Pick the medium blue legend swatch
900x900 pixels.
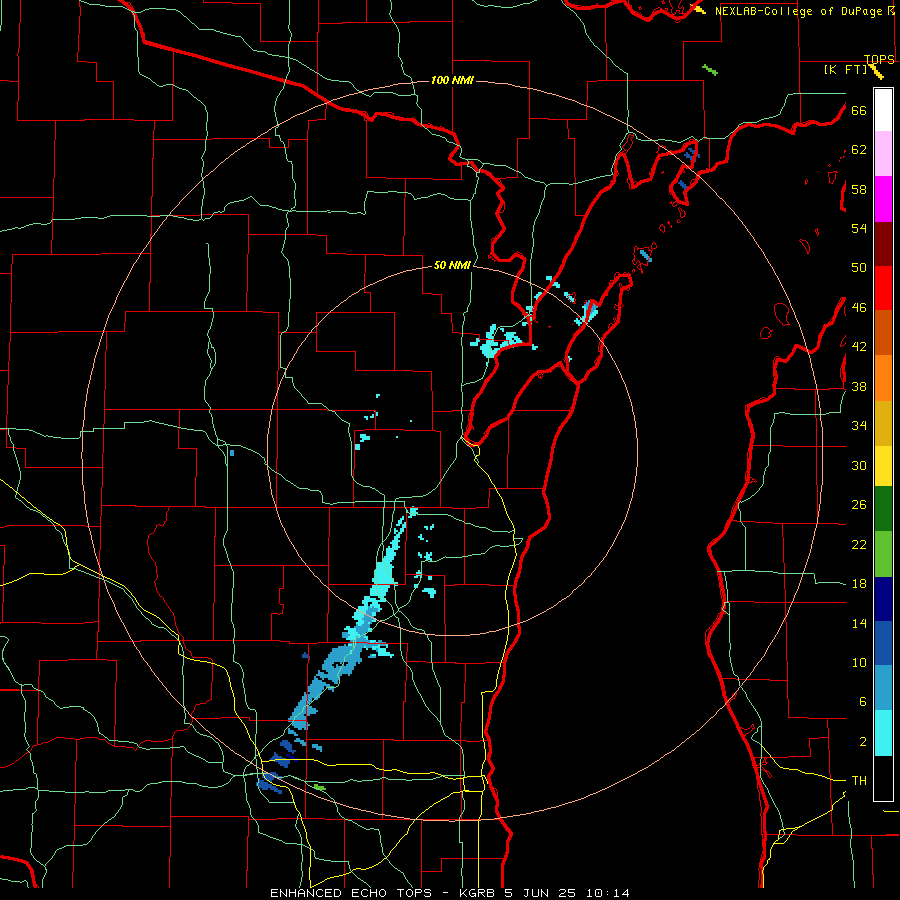point(883,643)
